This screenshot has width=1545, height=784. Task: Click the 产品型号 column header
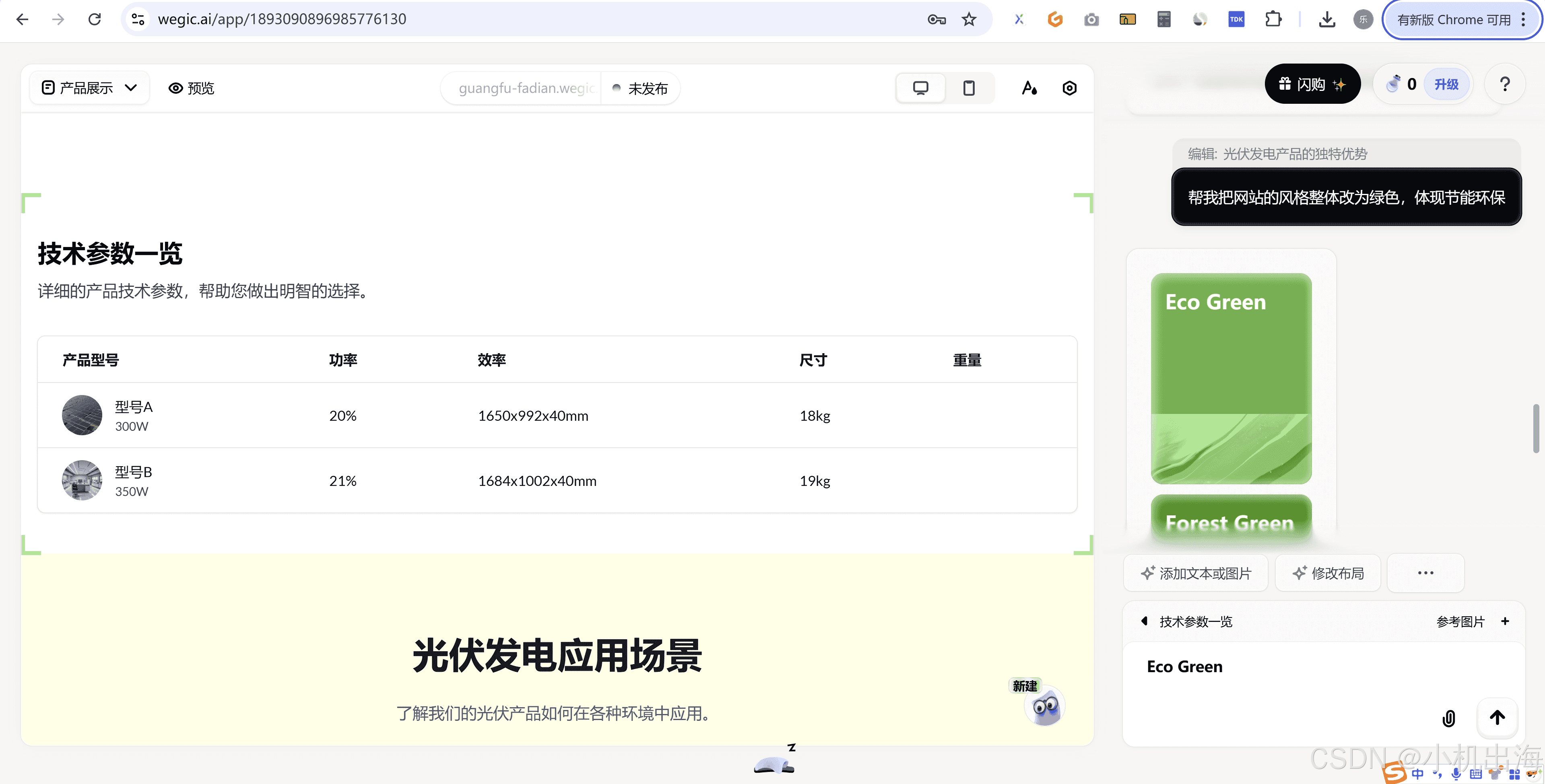point(91,360)
